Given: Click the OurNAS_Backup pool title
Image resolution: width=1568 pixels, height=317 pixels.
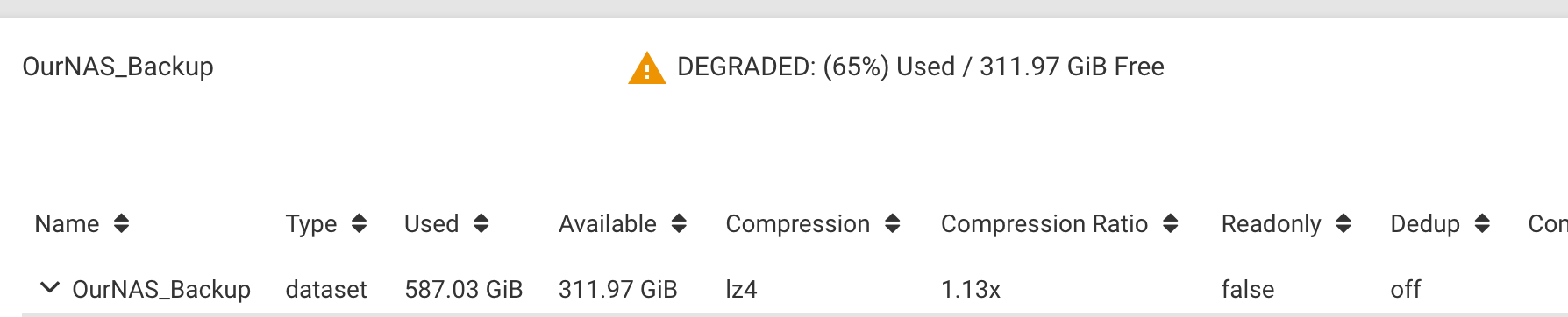Looking at the screenshot, I should 118,67.
